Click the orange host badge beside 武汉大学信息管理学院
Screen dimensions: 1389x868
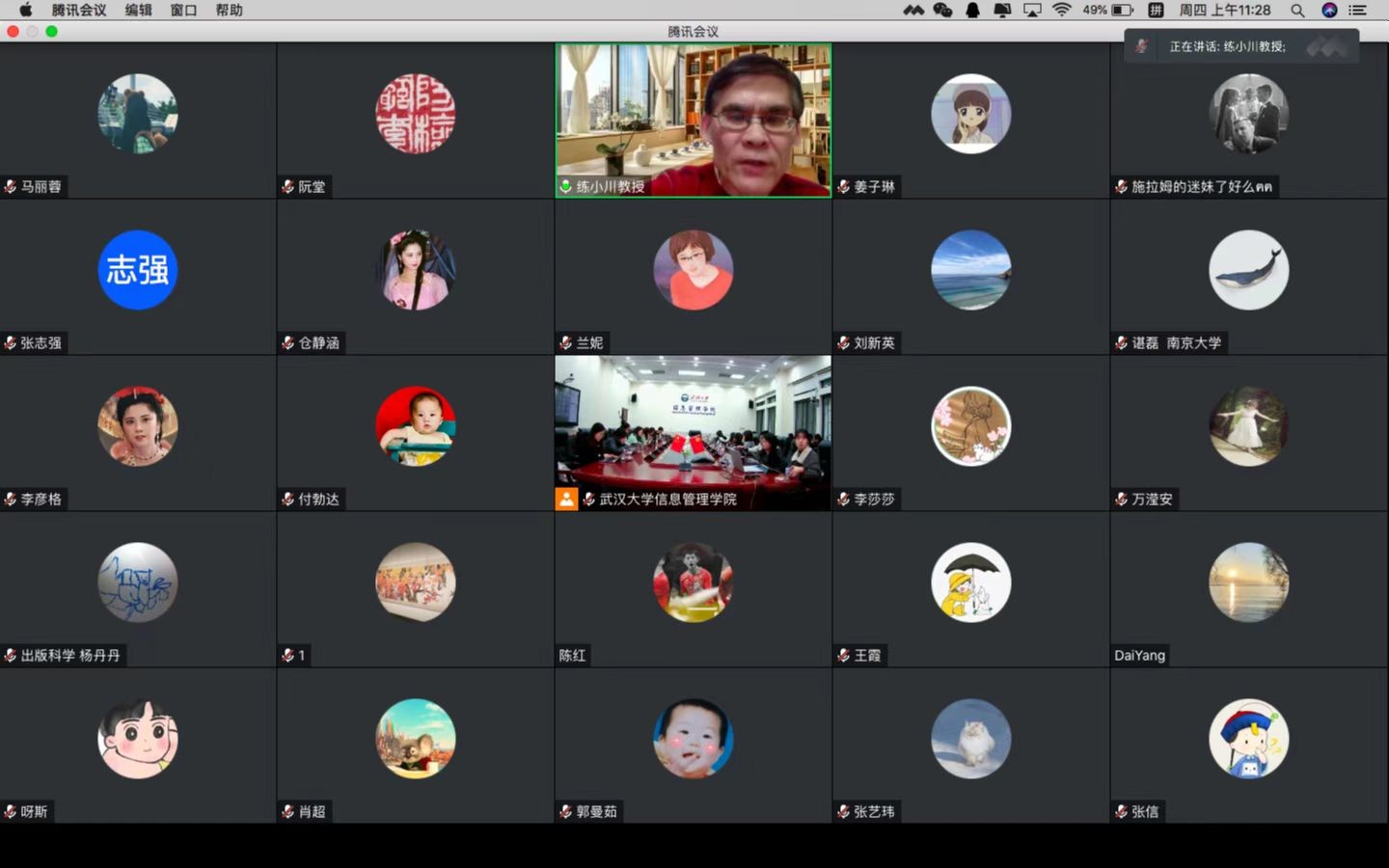pos(566,499)
